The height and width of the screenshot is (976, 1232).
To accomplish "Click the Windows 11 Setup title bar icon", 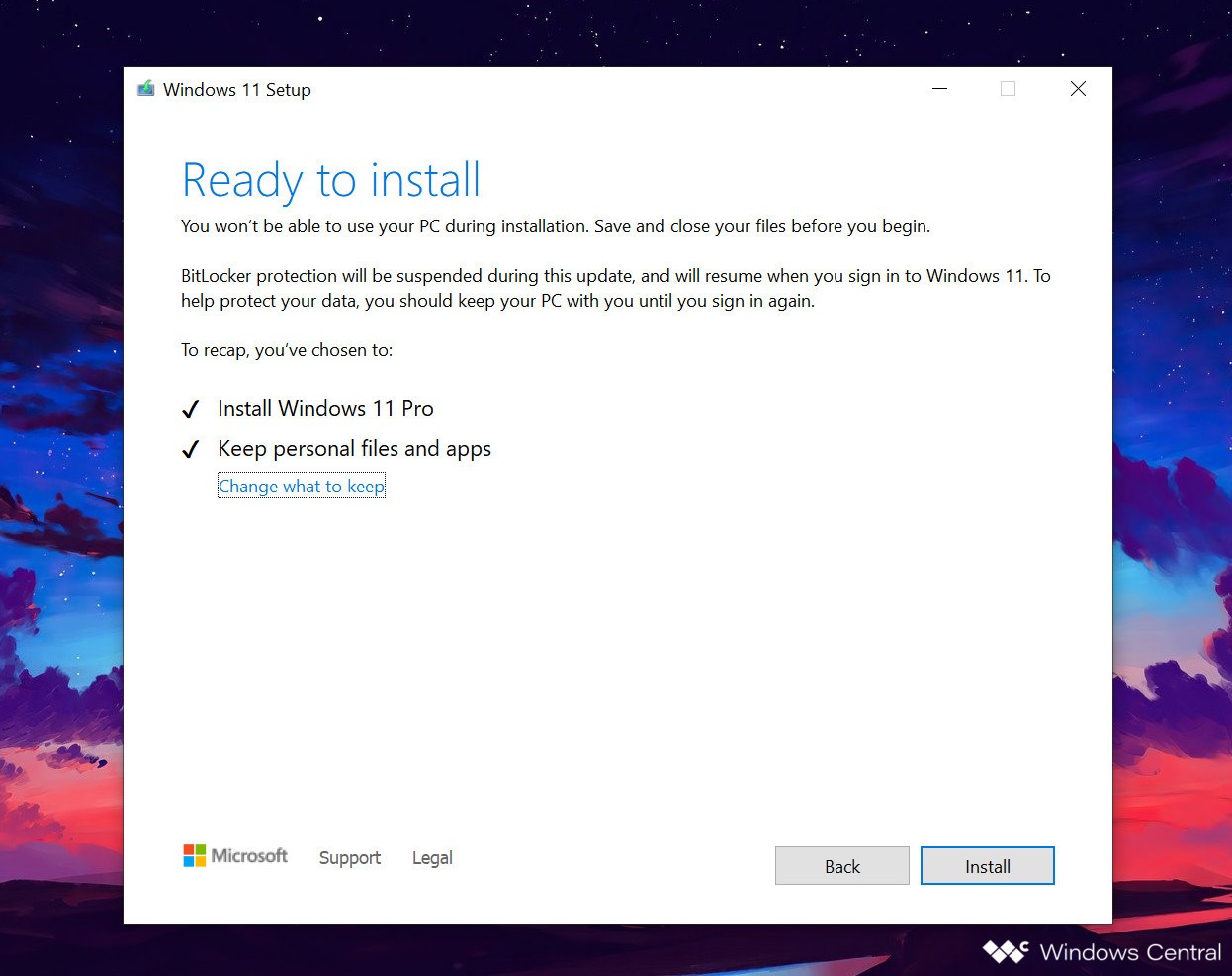I will pyautogui.click(x=146, y=89).
